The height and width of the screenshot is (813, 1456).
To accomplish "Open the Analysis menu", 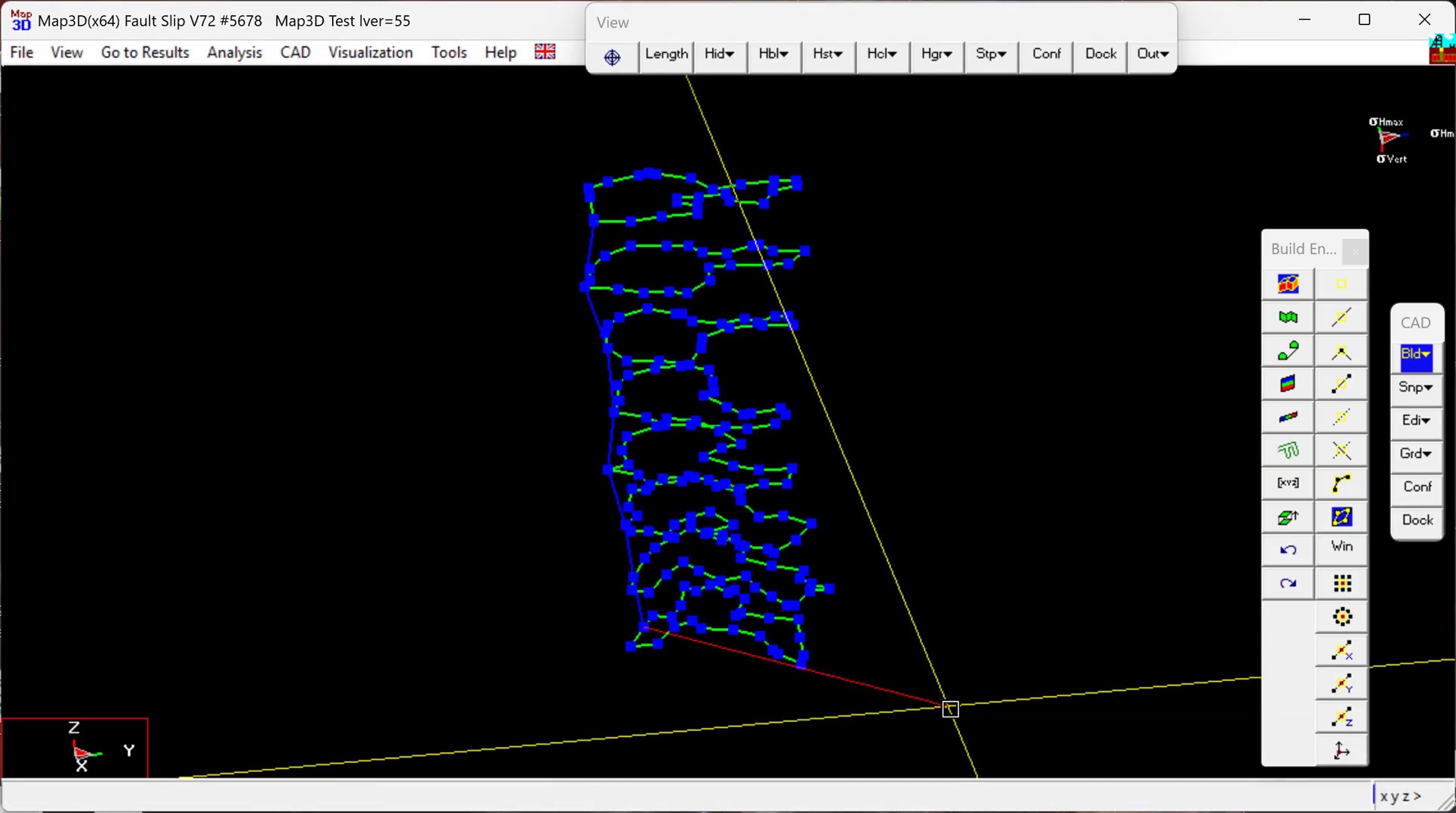I will pos(234,52).
